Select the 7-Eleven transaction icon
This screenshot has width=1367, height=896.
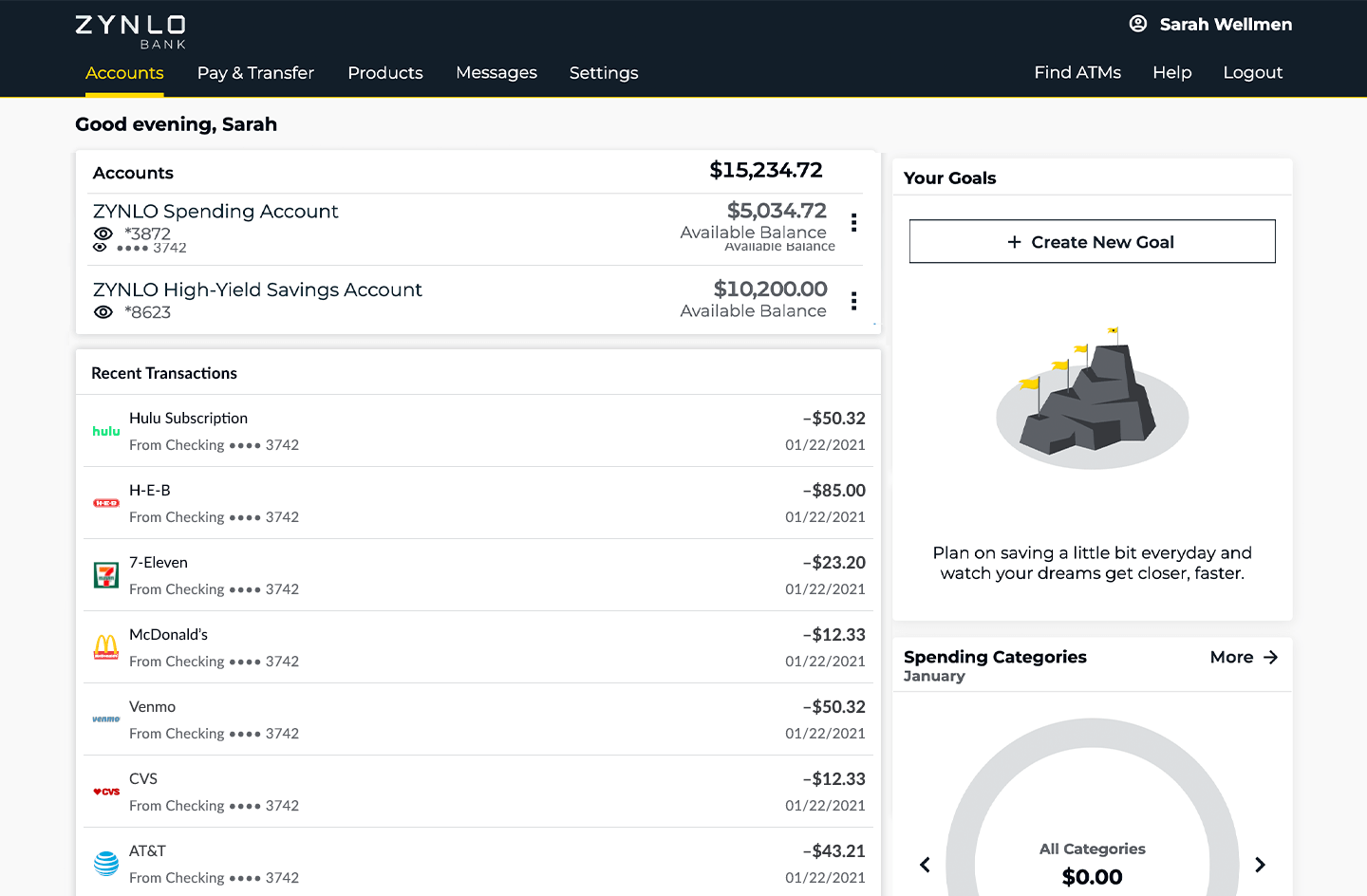[x=105, y=574]
